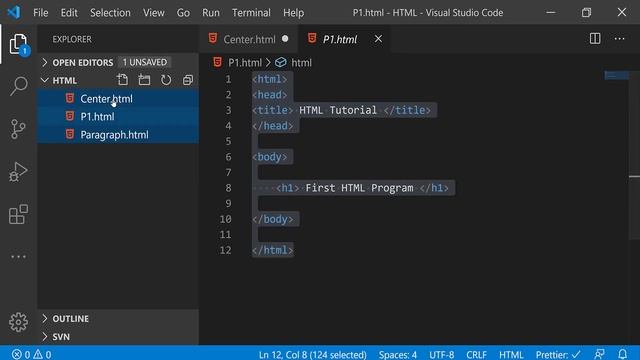
Task: Open the Explorer view in activity bar
Action: [x=18, y=44]
